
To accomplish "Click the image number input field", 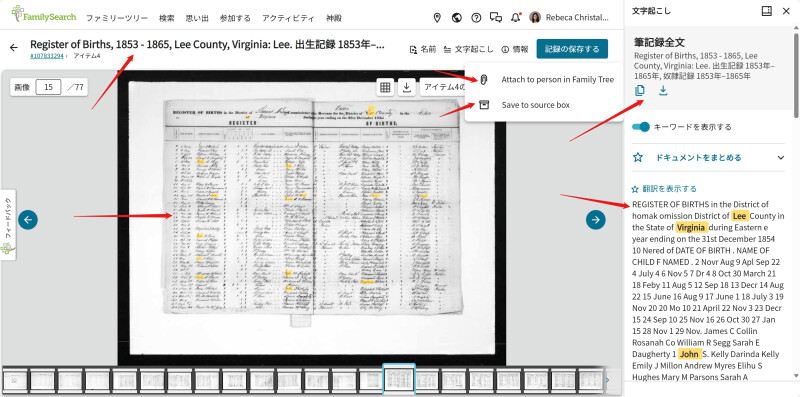I will [x=48, y=87].
